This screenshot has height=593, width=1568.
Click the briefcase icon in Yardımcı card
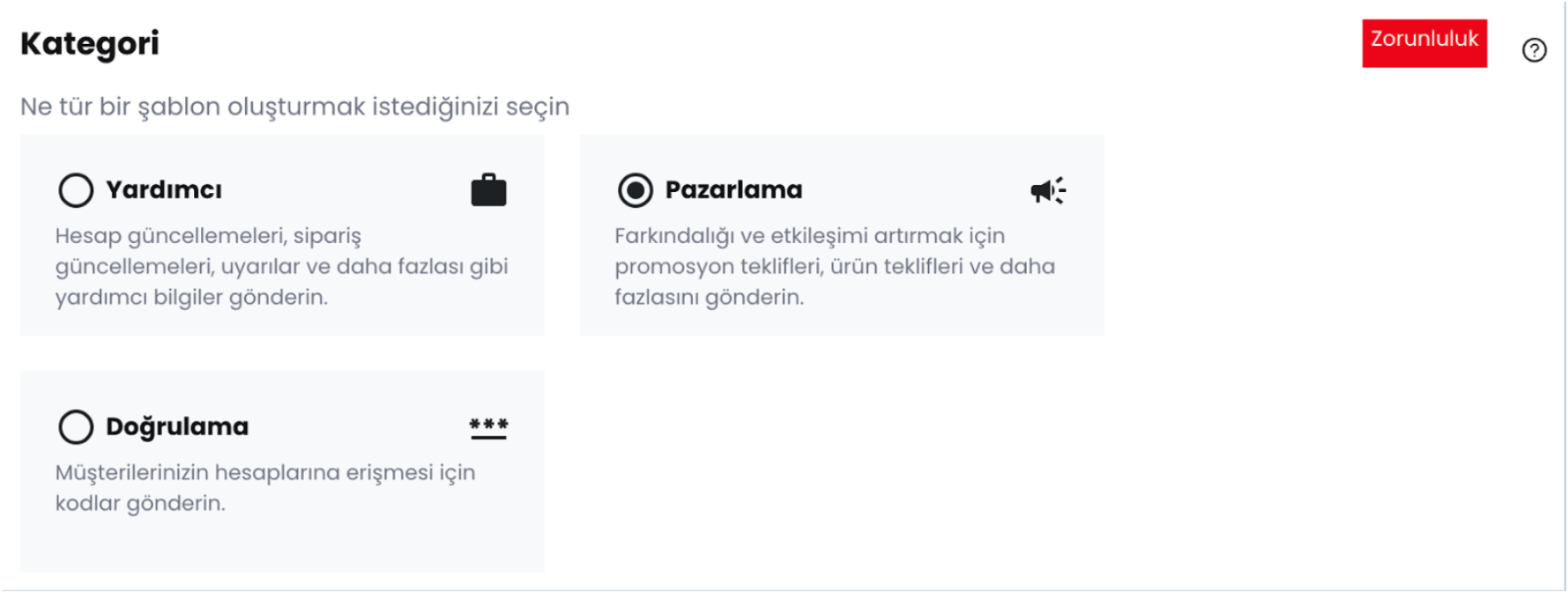click(488, 189)
